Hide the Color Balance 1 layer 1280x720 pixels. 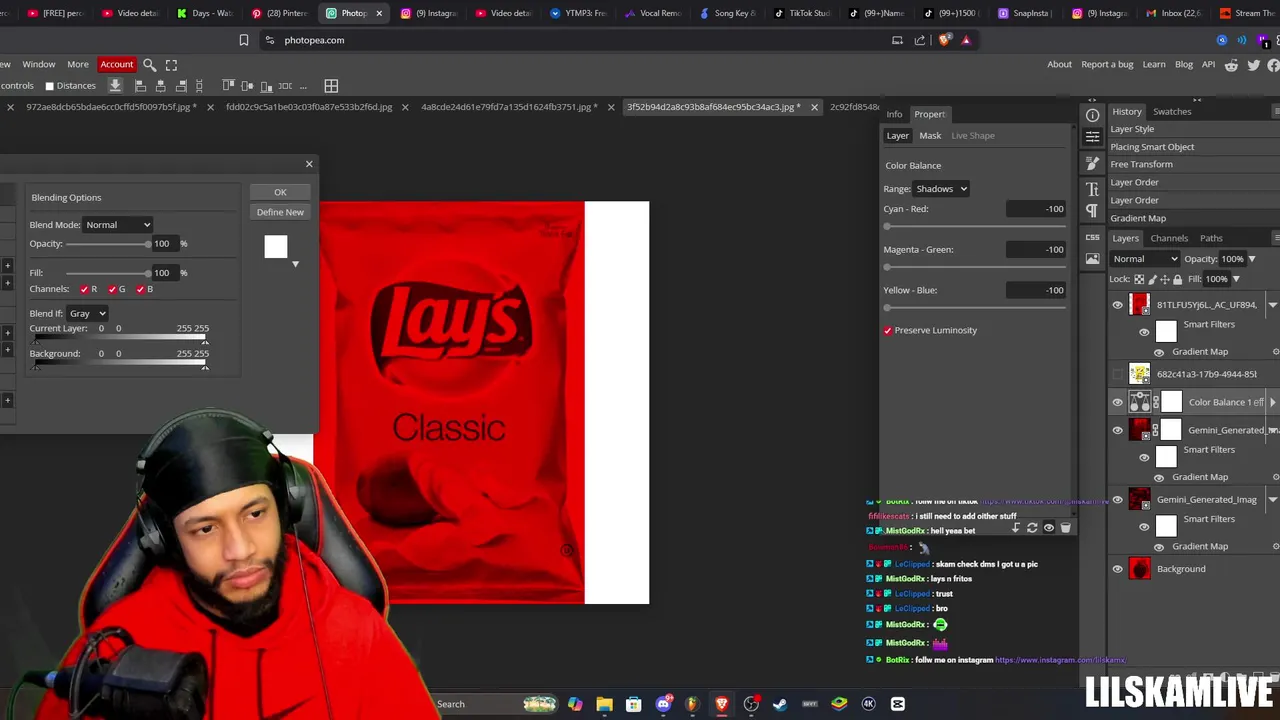pyautogui.click(x=1118, y=402)
